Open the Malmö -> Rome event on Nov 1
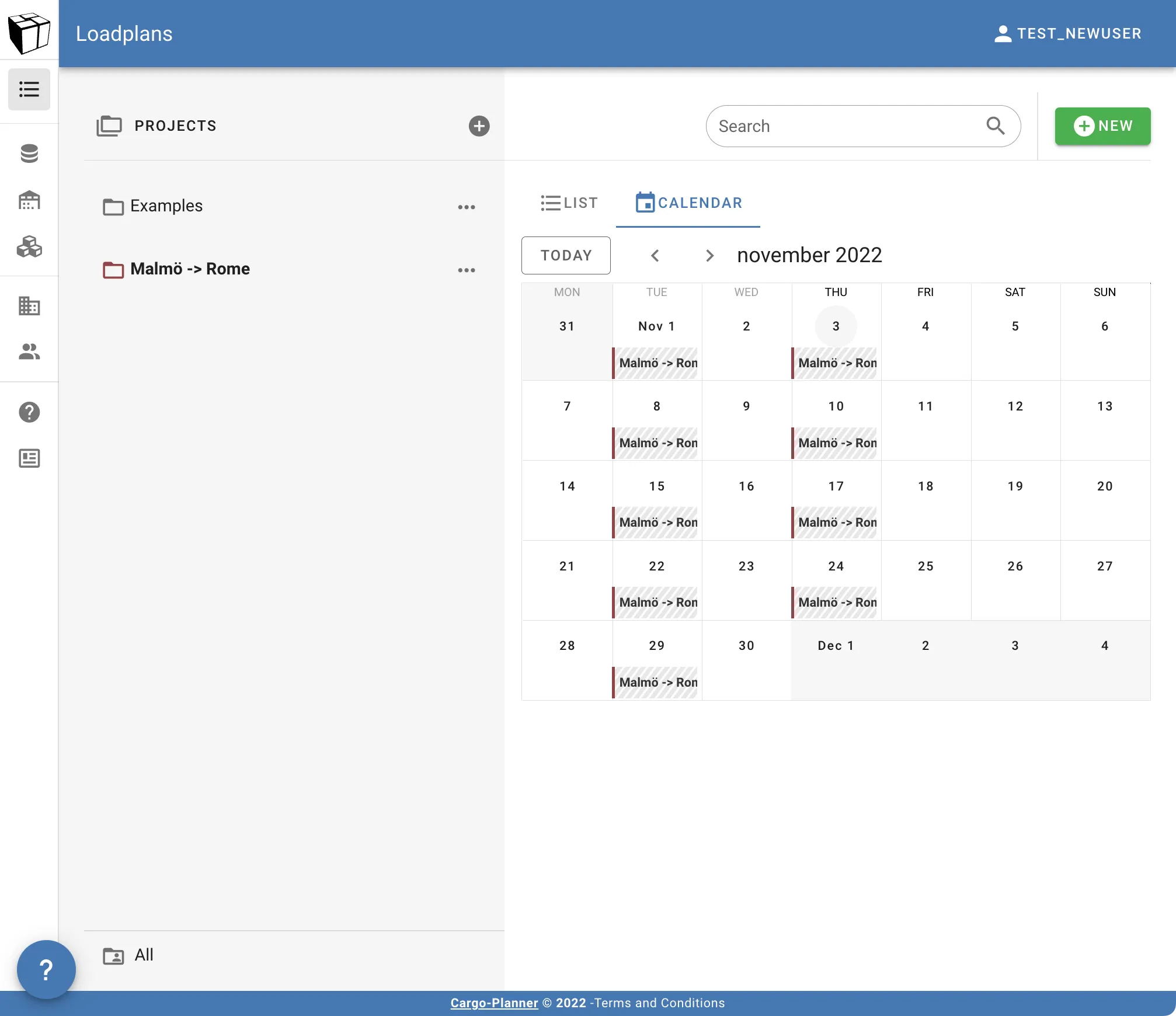1176x1016 pixels. point(656,363)
